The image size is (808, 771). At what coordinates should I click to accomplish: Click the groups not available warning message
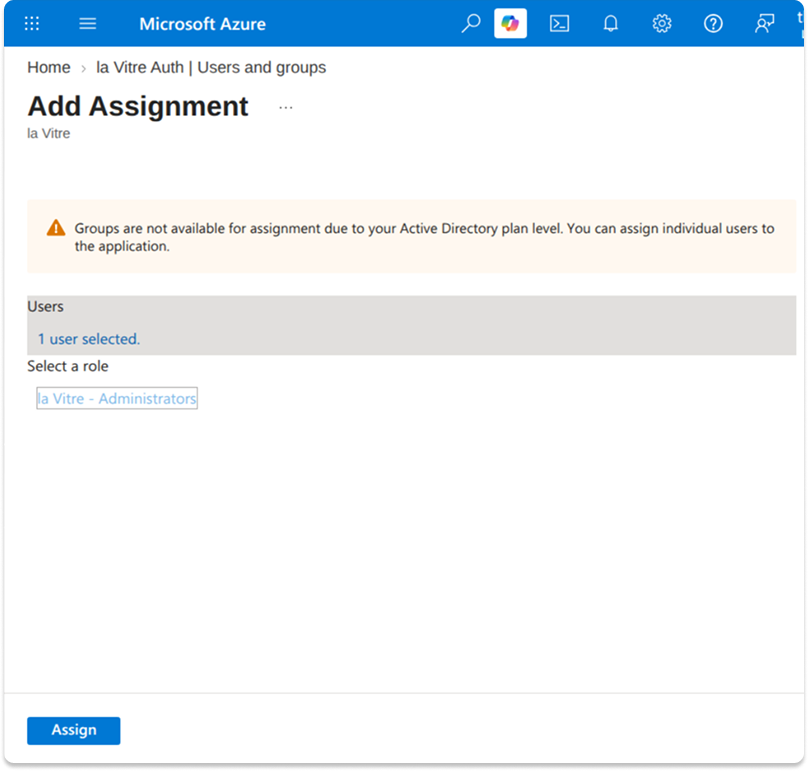tap(425, 237)
